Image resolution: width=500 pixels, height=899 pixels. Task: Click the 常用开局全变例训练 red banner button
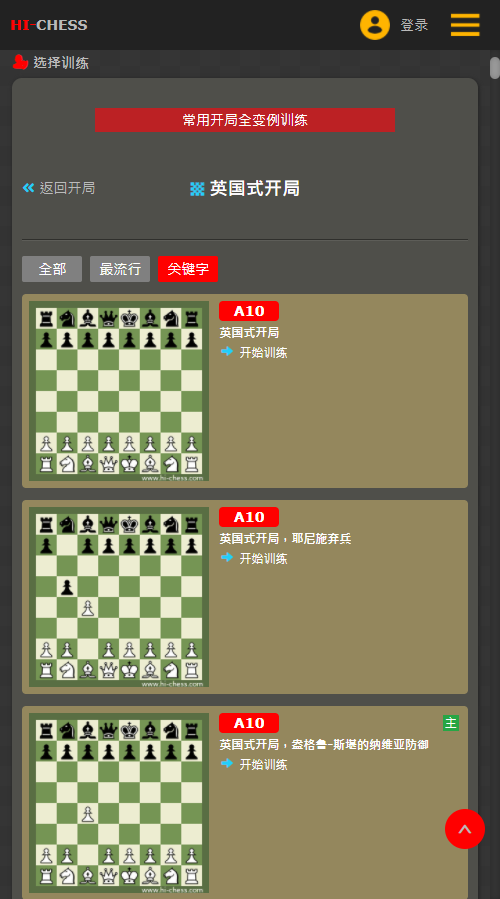pos(245,120)
